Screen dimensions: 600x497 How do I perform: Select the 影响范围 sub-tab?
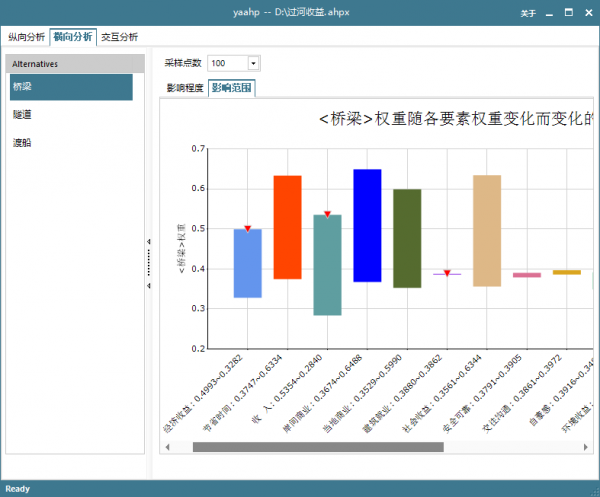231,88
